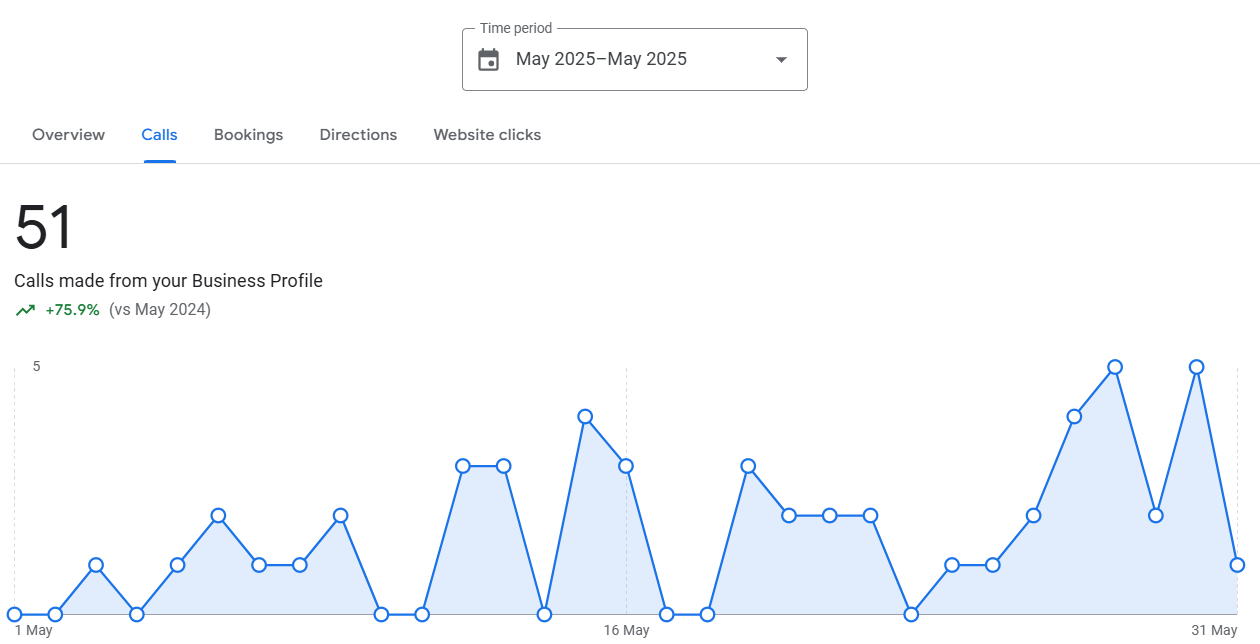The width and height of the screenshot is (1260, 644).
Task: Open the Bookings tab
Action: (x=248, y=135)
